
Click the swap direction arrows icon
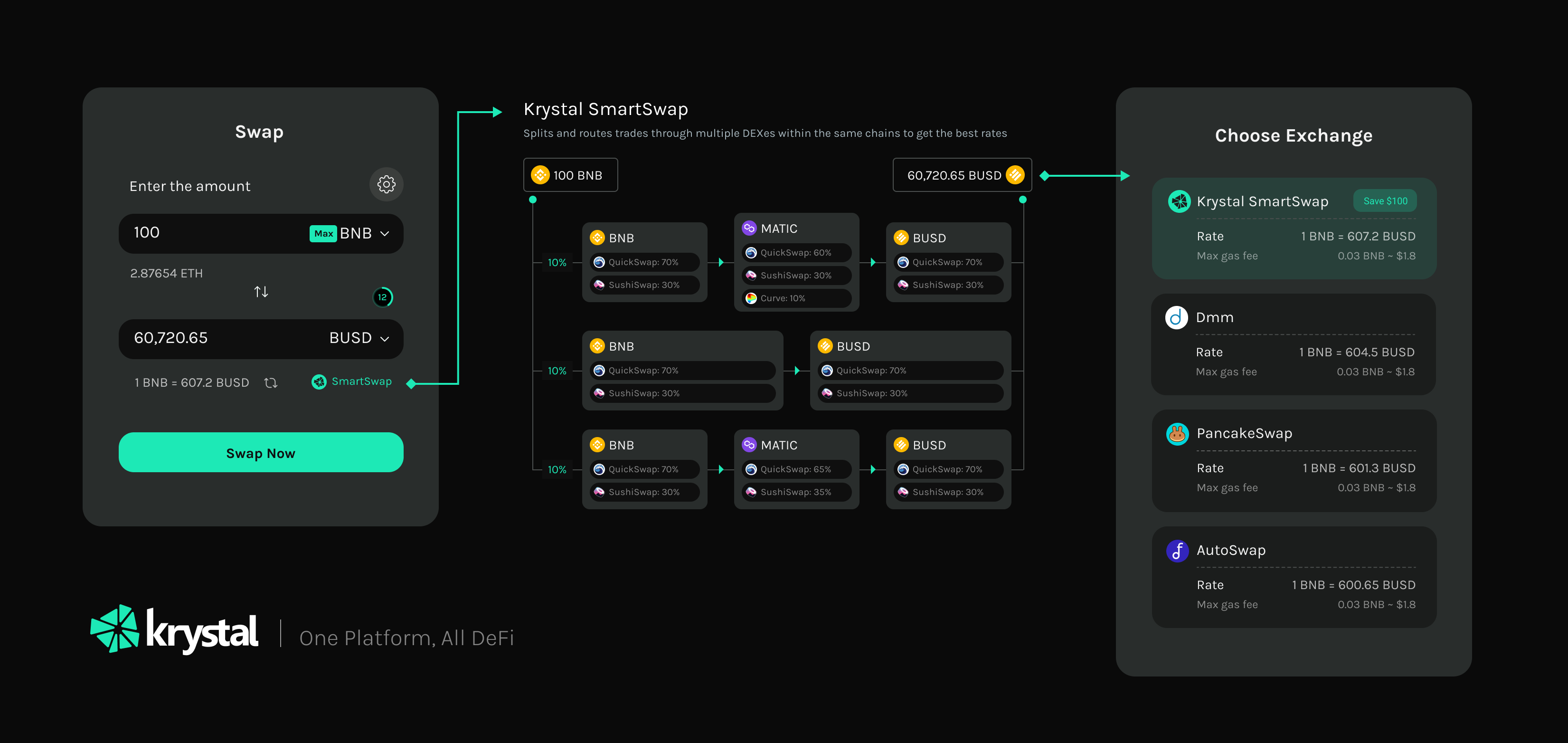click(261, 292)
